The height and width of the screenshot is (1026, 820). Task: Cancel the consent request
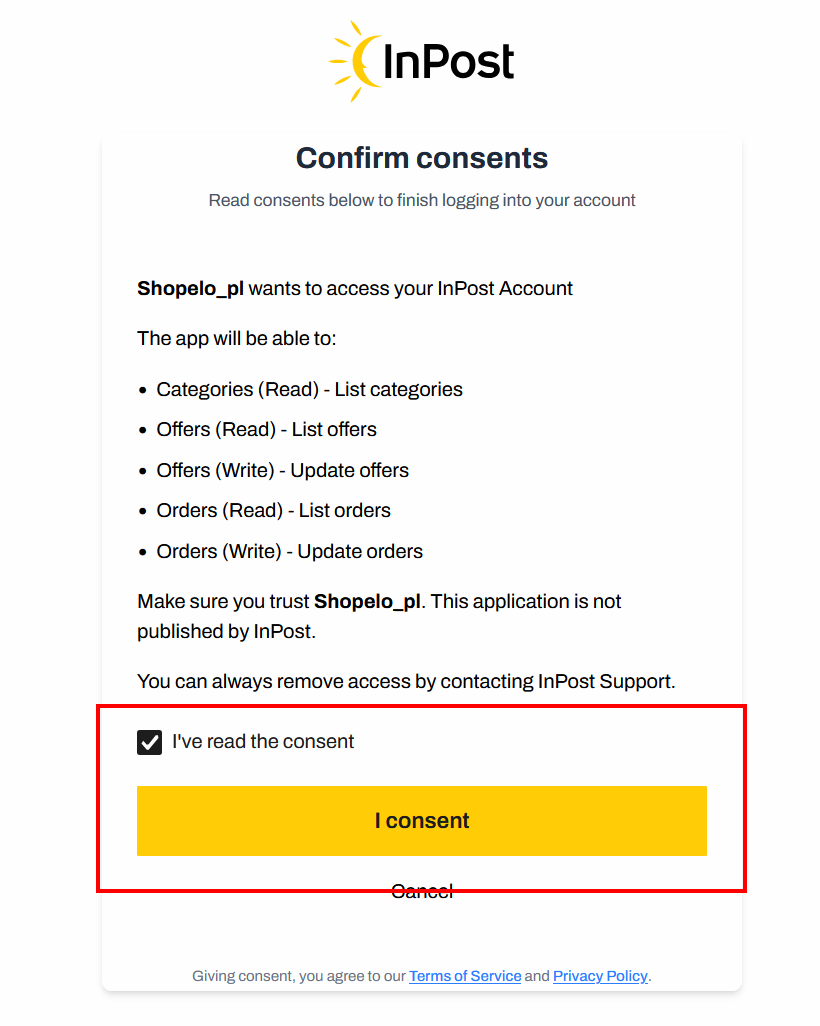pos(421,891)
